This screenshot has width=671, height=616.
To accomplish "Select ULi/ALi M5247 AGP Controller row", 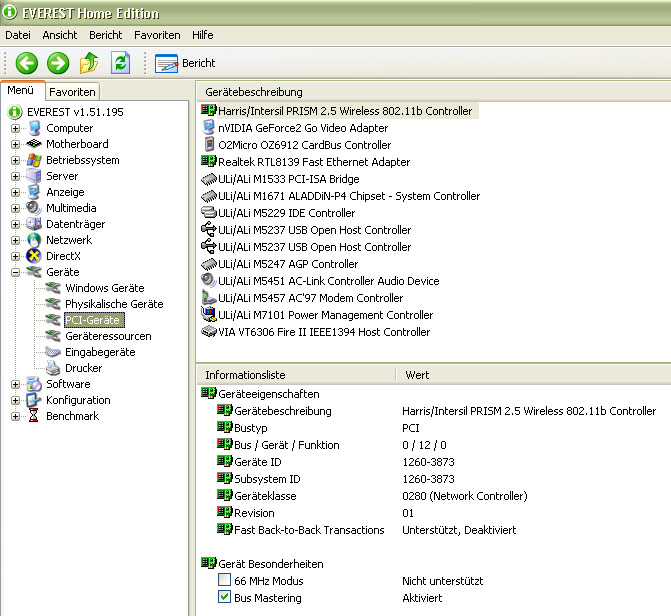I will (x=279, y=264).
